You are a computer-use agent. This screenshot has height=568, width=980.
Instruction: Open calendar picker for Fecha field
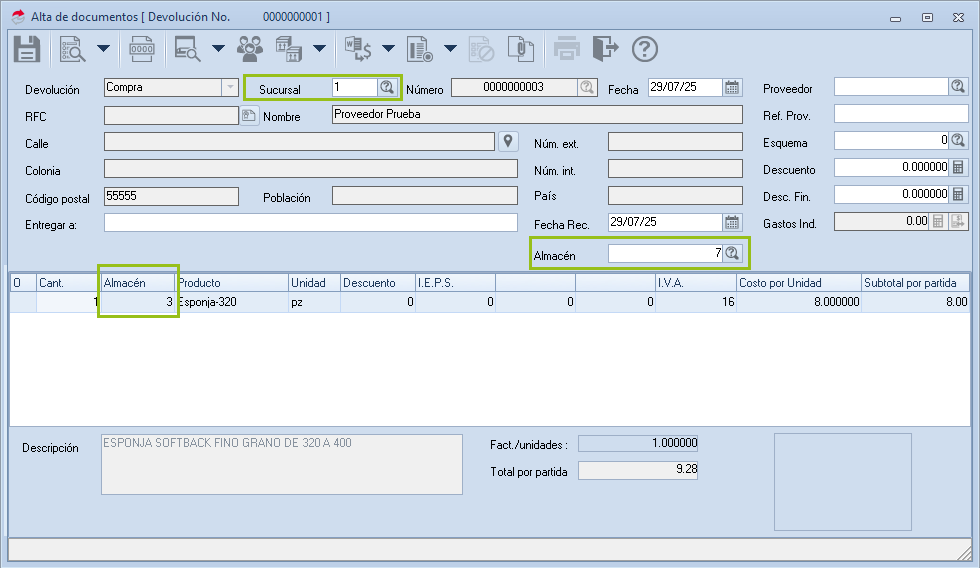click(732, 88)
